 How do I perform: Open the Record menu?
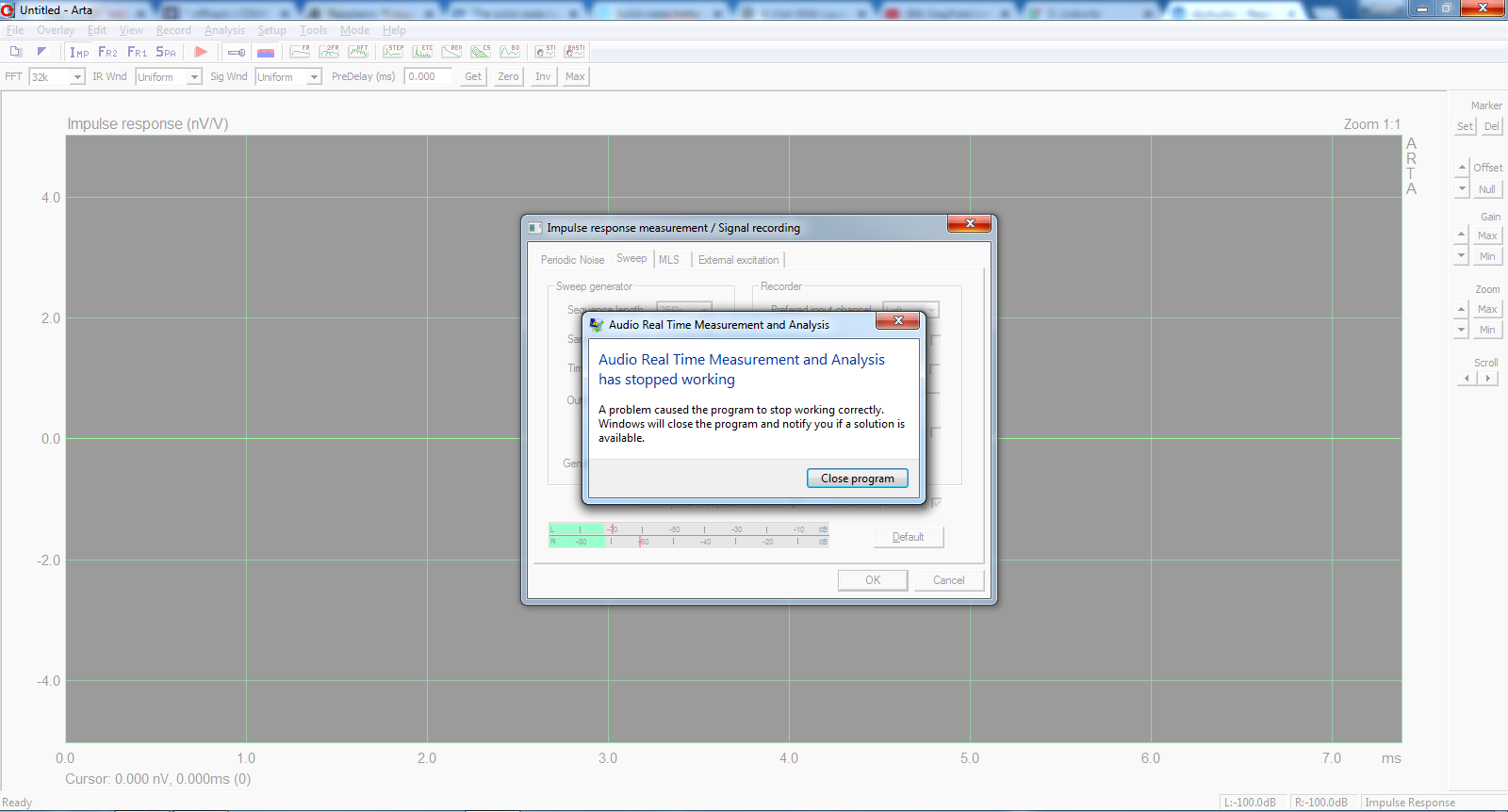pyautogui.click(x=173, y=30)
